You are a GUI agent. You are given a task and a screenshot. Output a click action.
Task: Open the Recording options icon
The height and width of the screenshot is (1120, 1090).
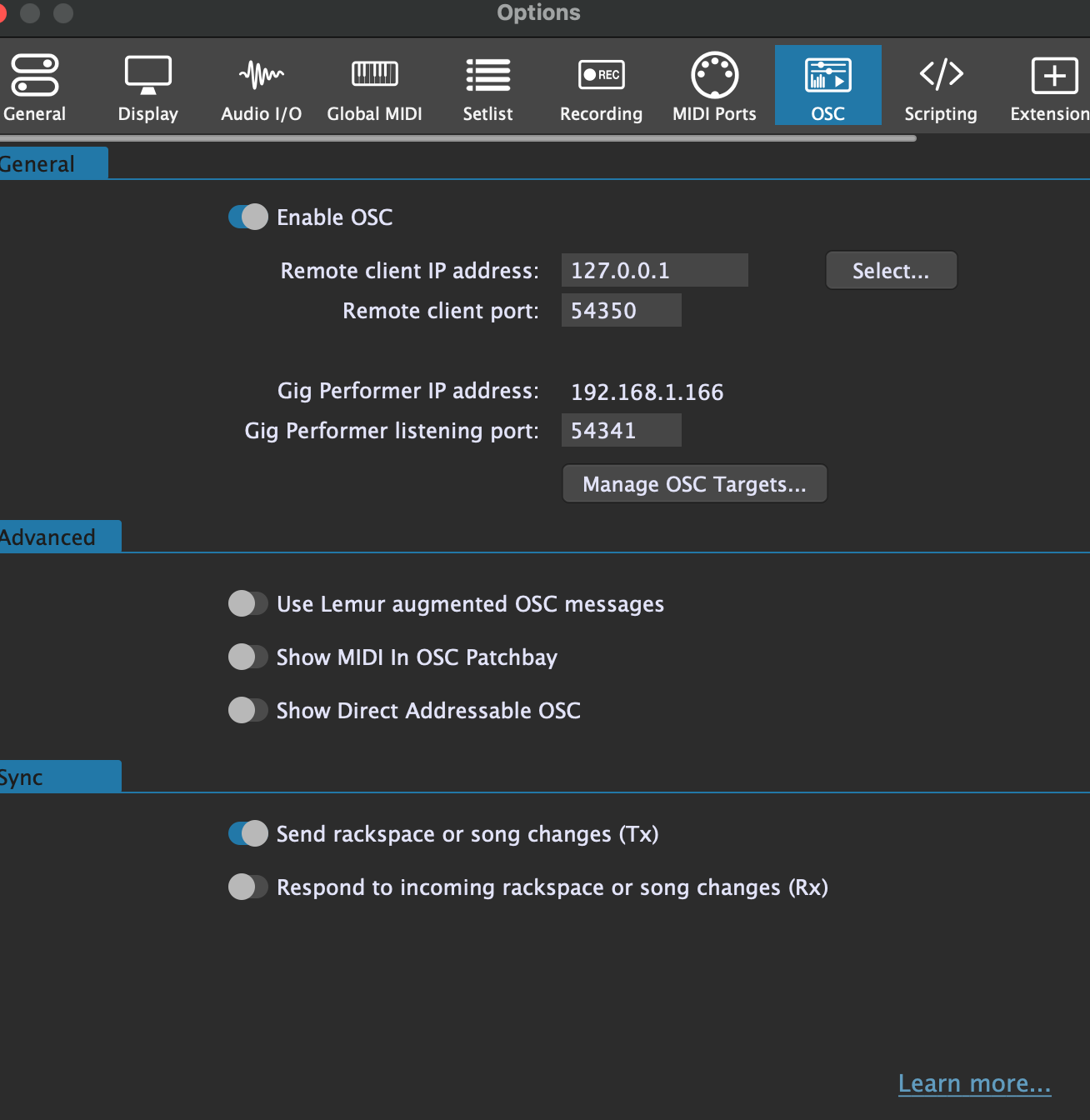[601, 77]
